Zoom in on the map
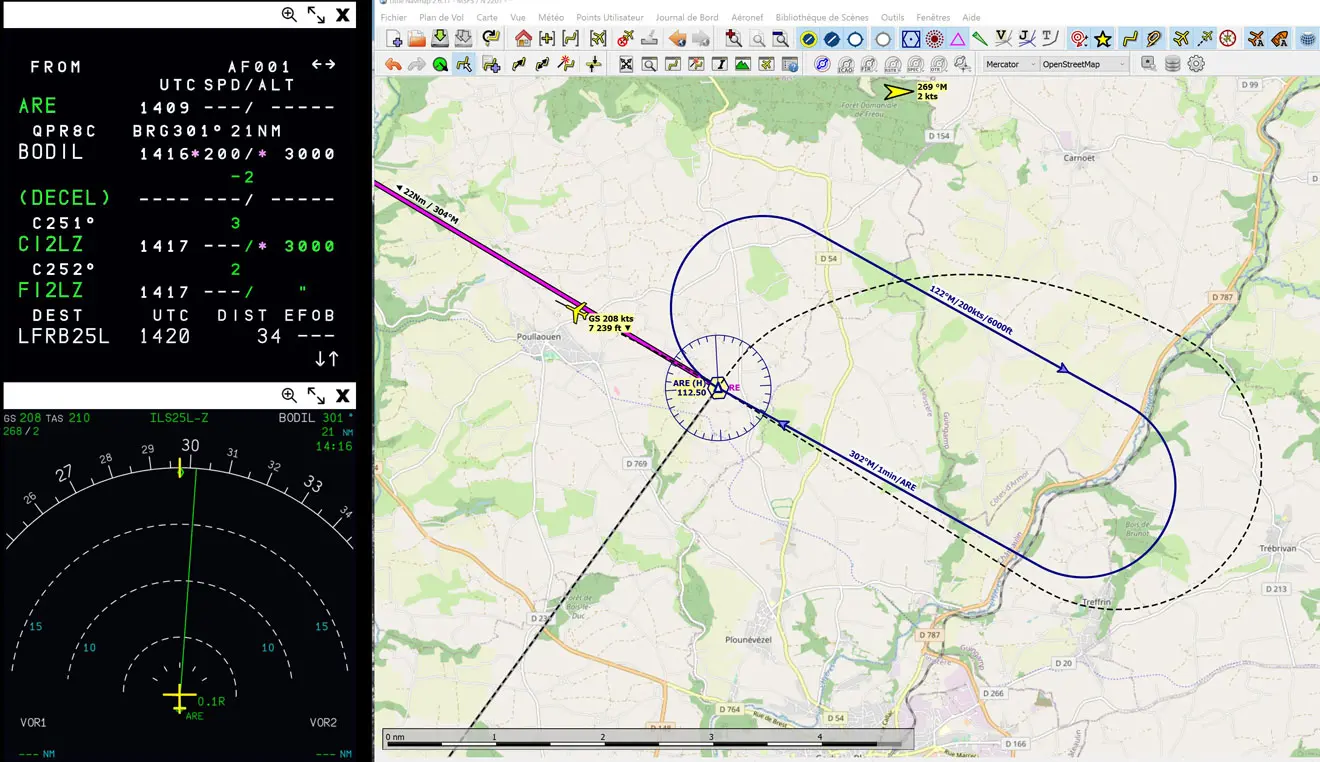The width and height of the screenshot is (1320, 762). click(731, 38)
